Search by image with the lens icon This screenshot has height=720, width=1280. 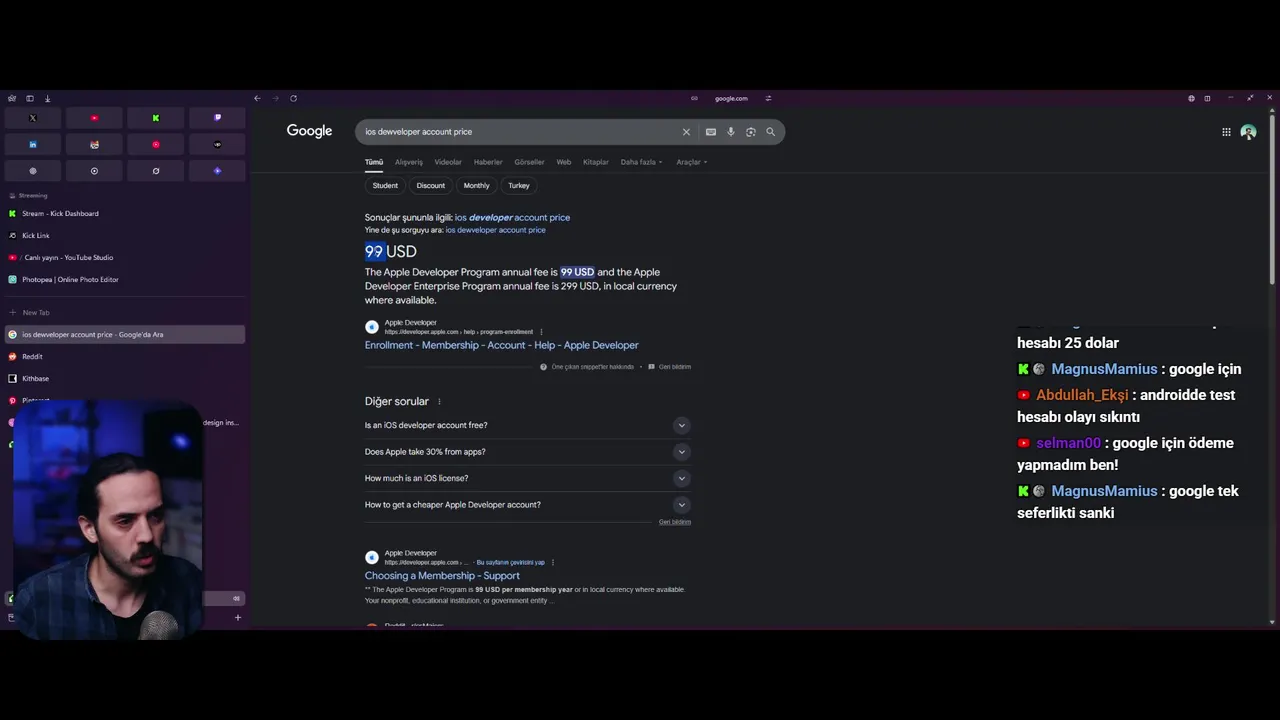[751, 132]
